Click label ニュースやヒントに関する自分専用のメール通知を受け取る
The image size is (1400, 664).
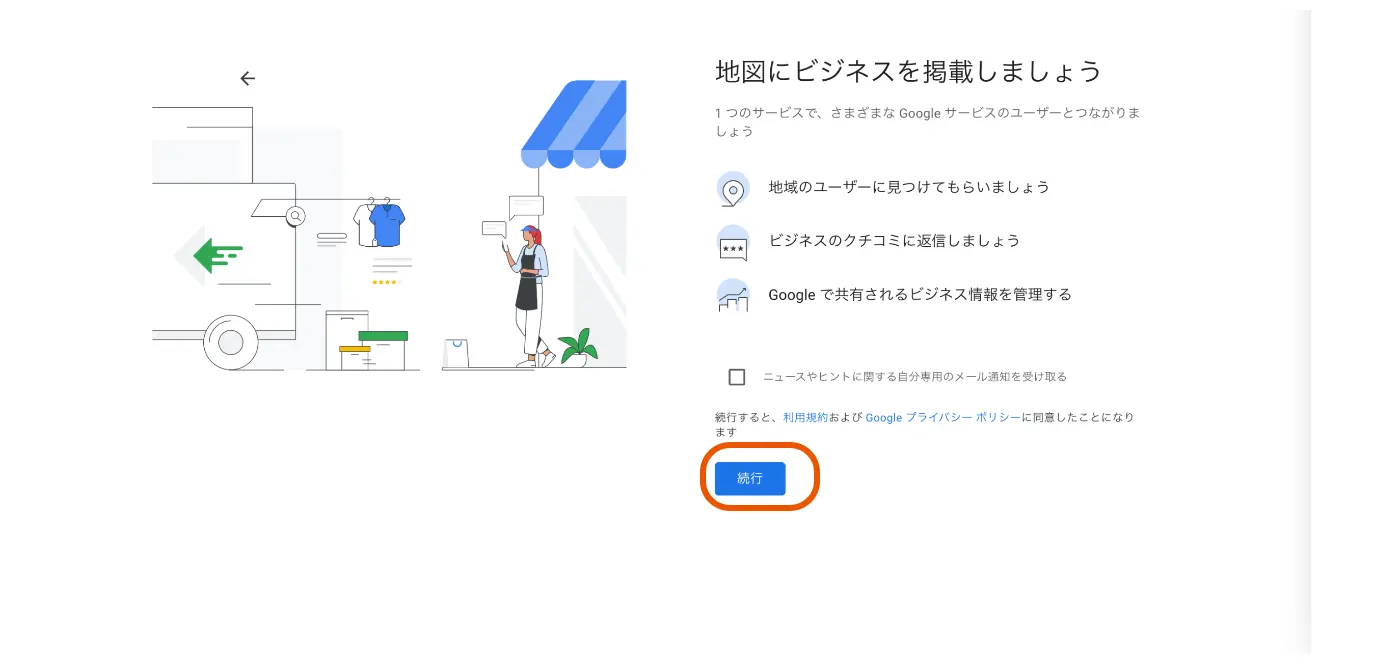(x=915, y=377)
